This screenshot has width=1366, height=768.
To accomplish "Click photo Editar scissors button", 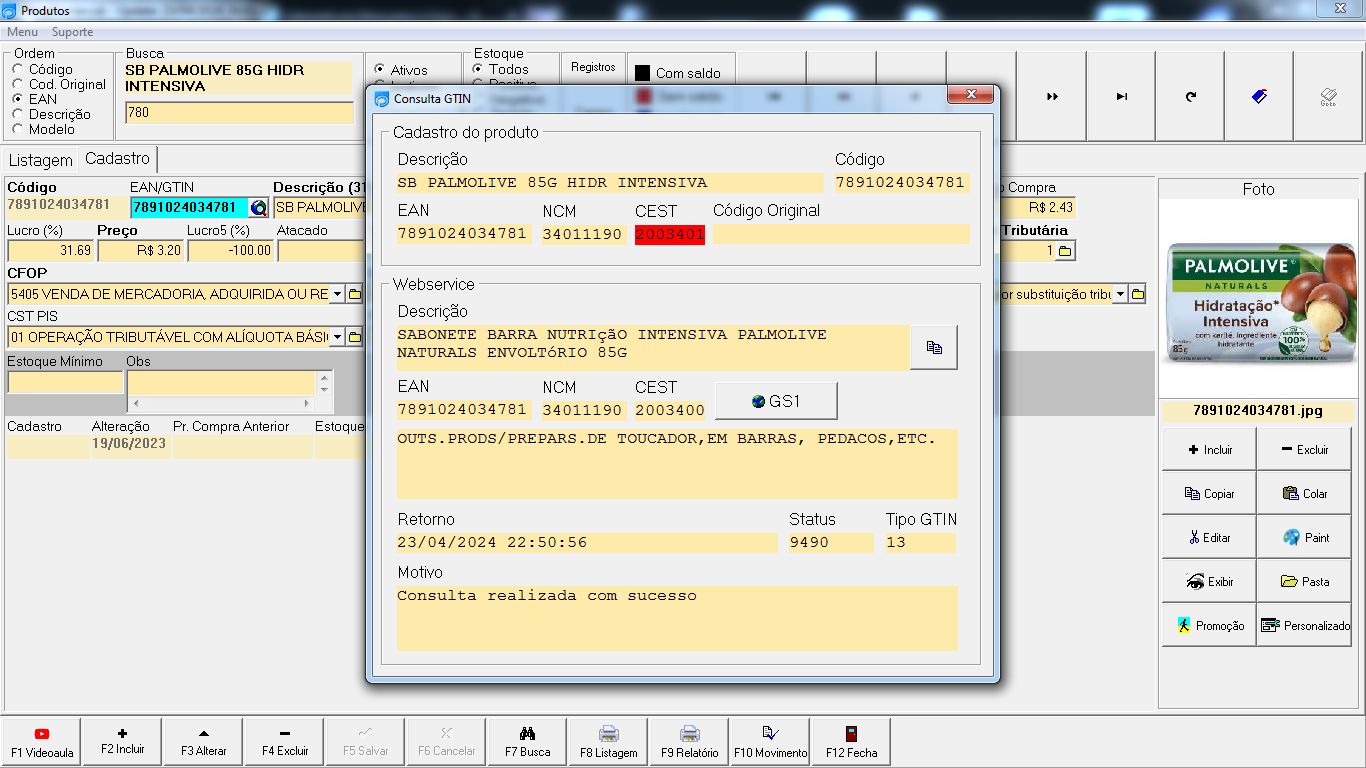I will (x=1209, y=538).
